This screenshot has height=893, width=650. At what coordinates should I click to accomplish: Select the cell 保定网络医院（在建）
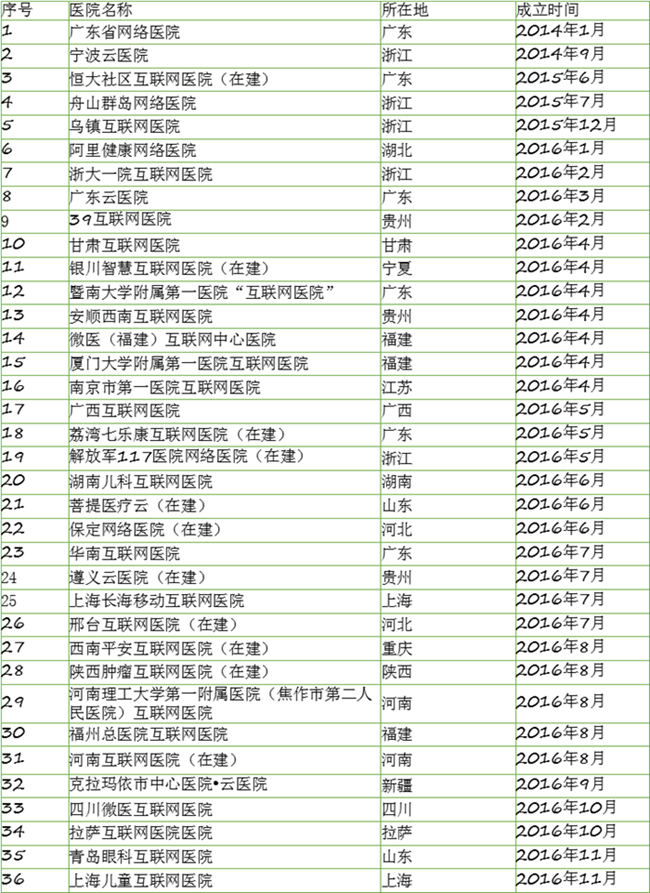(x=224, y=530)
